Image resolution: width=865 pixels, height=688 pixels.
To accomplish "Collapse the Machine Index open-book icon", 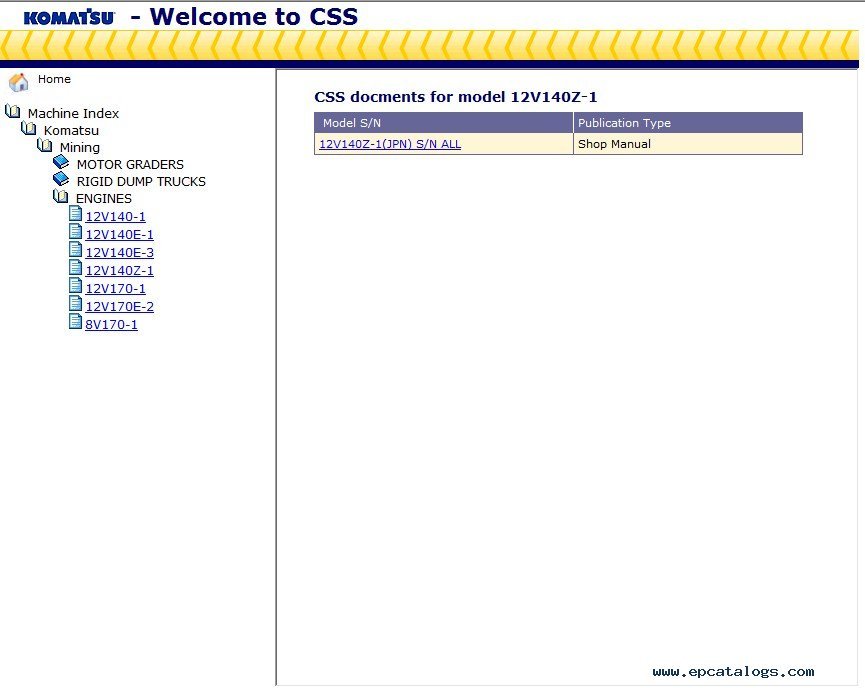I will (13, 112).
